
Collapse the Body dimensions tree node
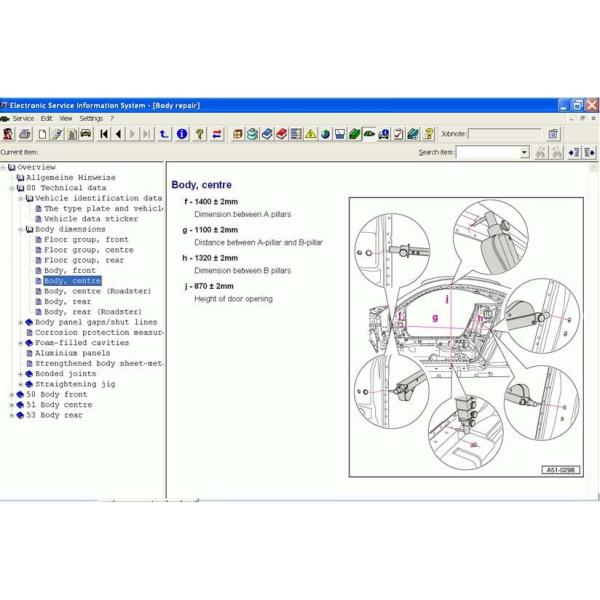[21, 230]
